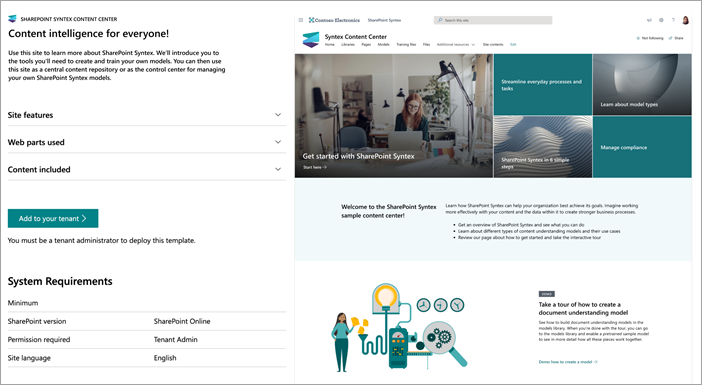The height and width of the screenshot is (385, 702).
Task: Open the Libraries navigation item
Action: coord(348,45)
